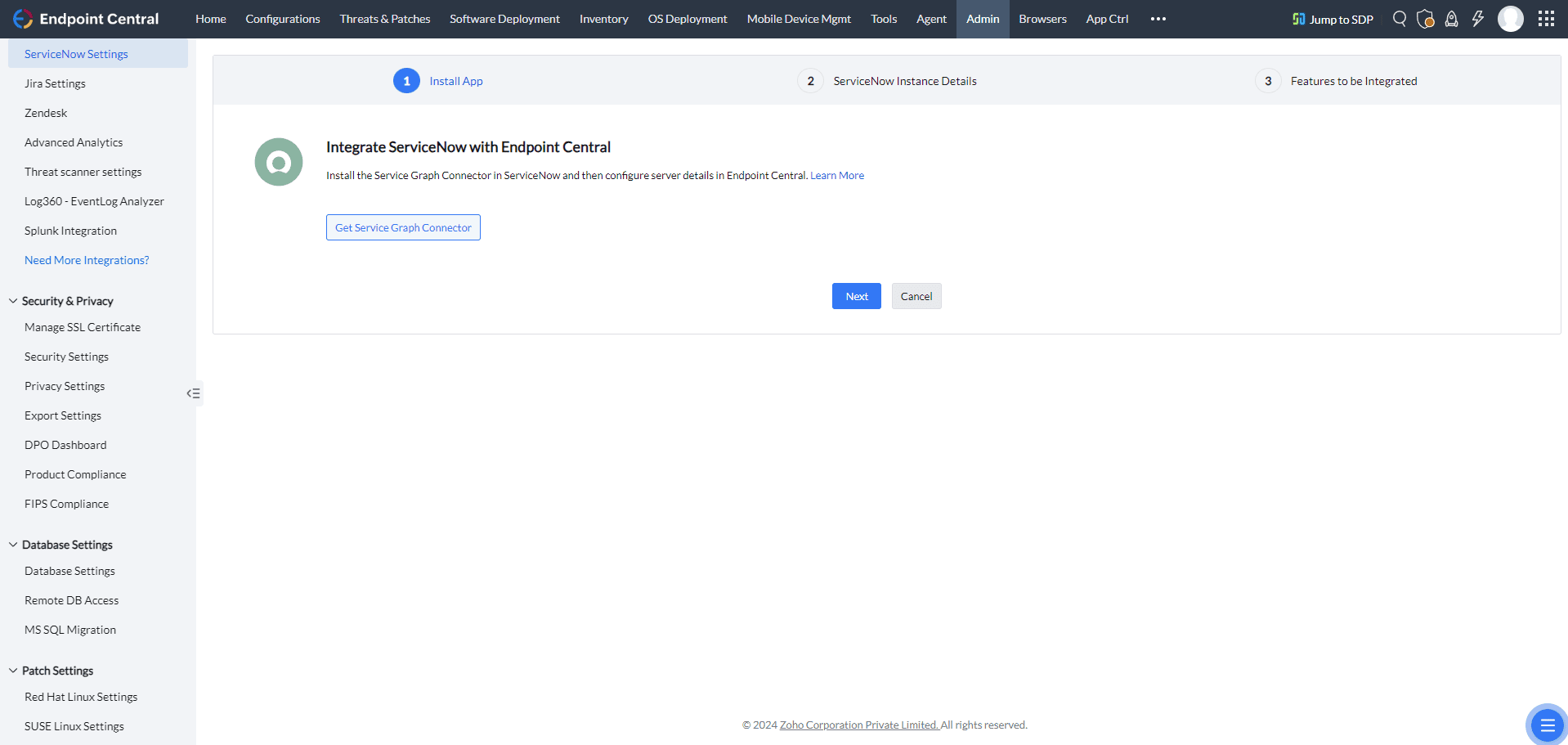Viewport: 1568px width, 745px height.
Task: Open what's new via the rocket icon
Action: tap(1452, 19)
